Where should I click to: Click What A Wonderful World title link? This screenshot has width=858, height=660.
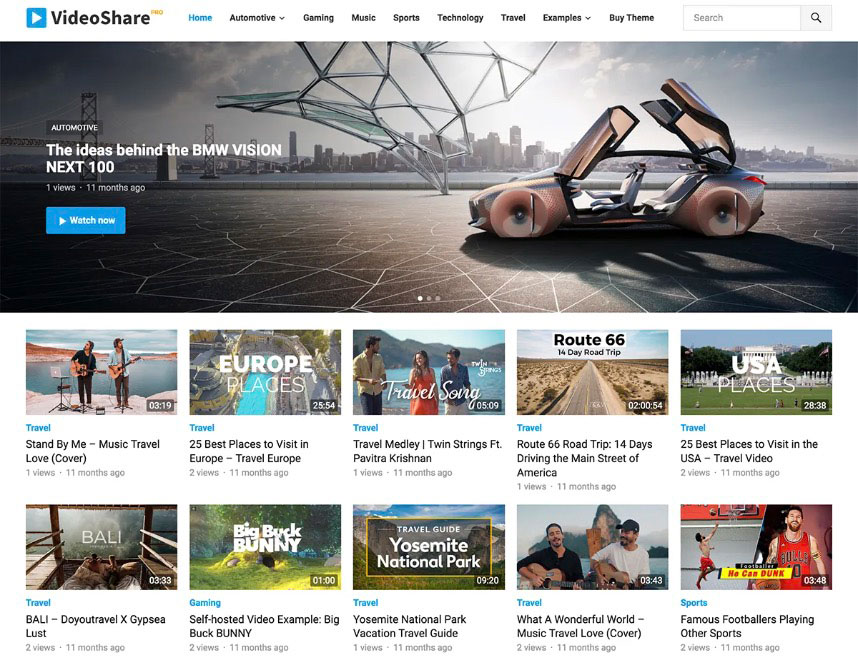[580, 626]
